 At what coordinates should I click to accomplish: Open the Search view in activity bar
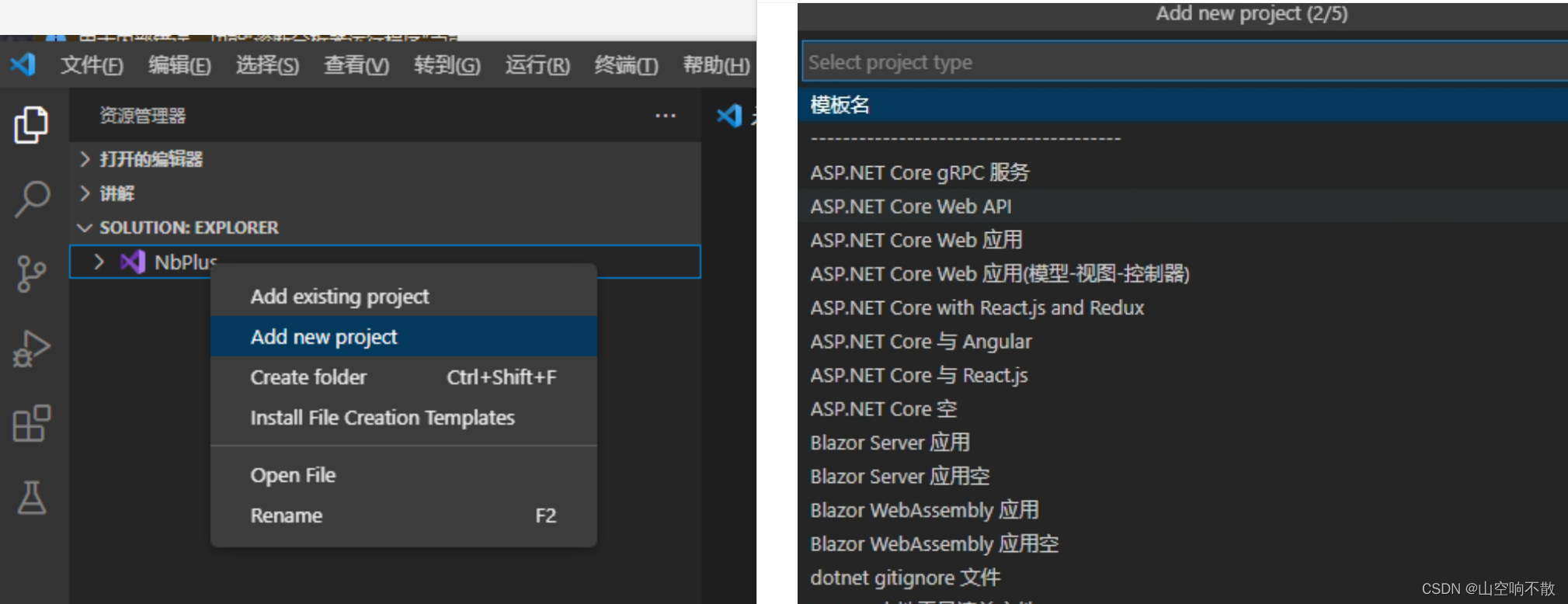(x=32, y=199)
